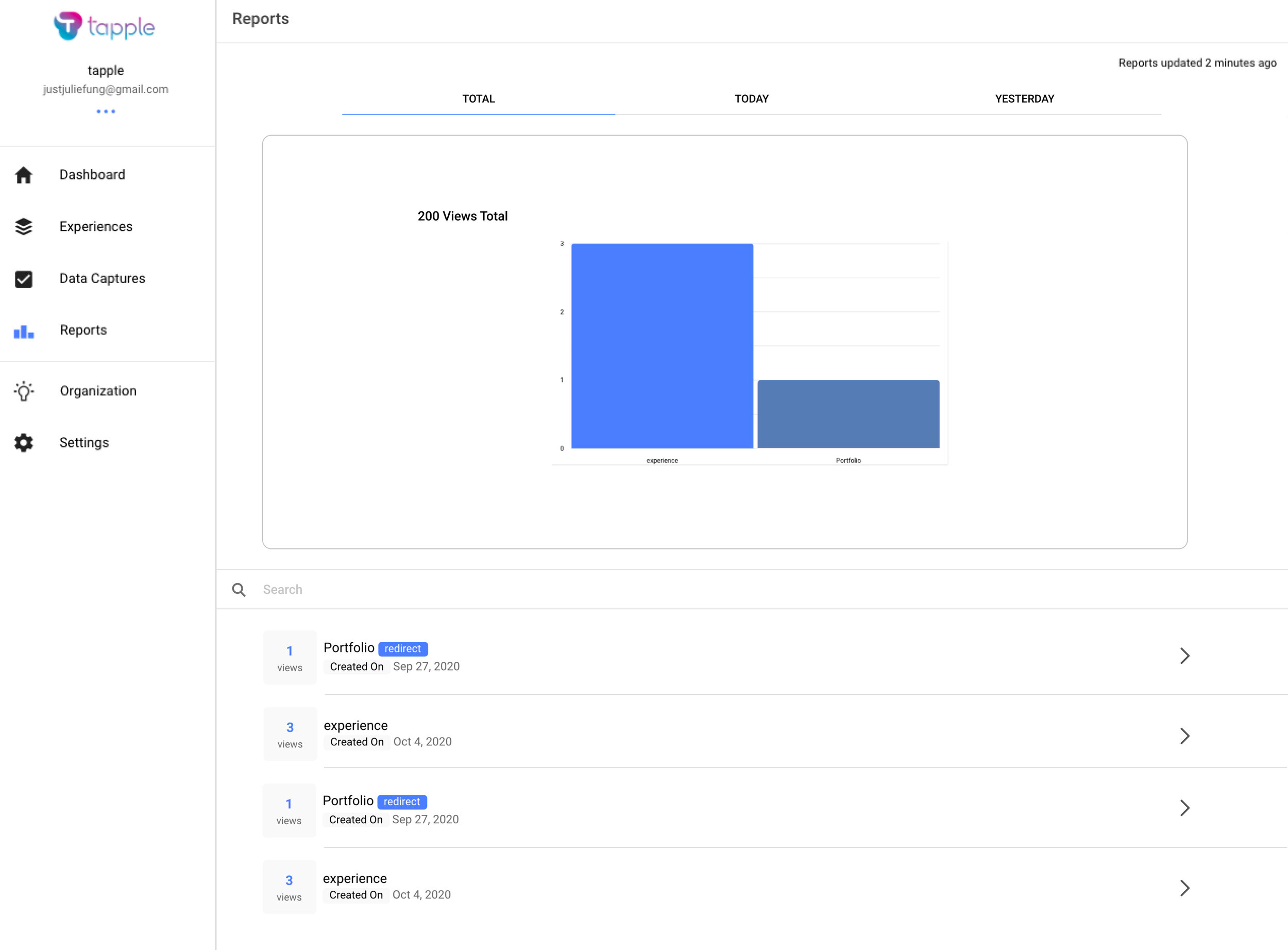Open last experience report title
This screenshot has height=950, width=1288.
coord(354,878)
